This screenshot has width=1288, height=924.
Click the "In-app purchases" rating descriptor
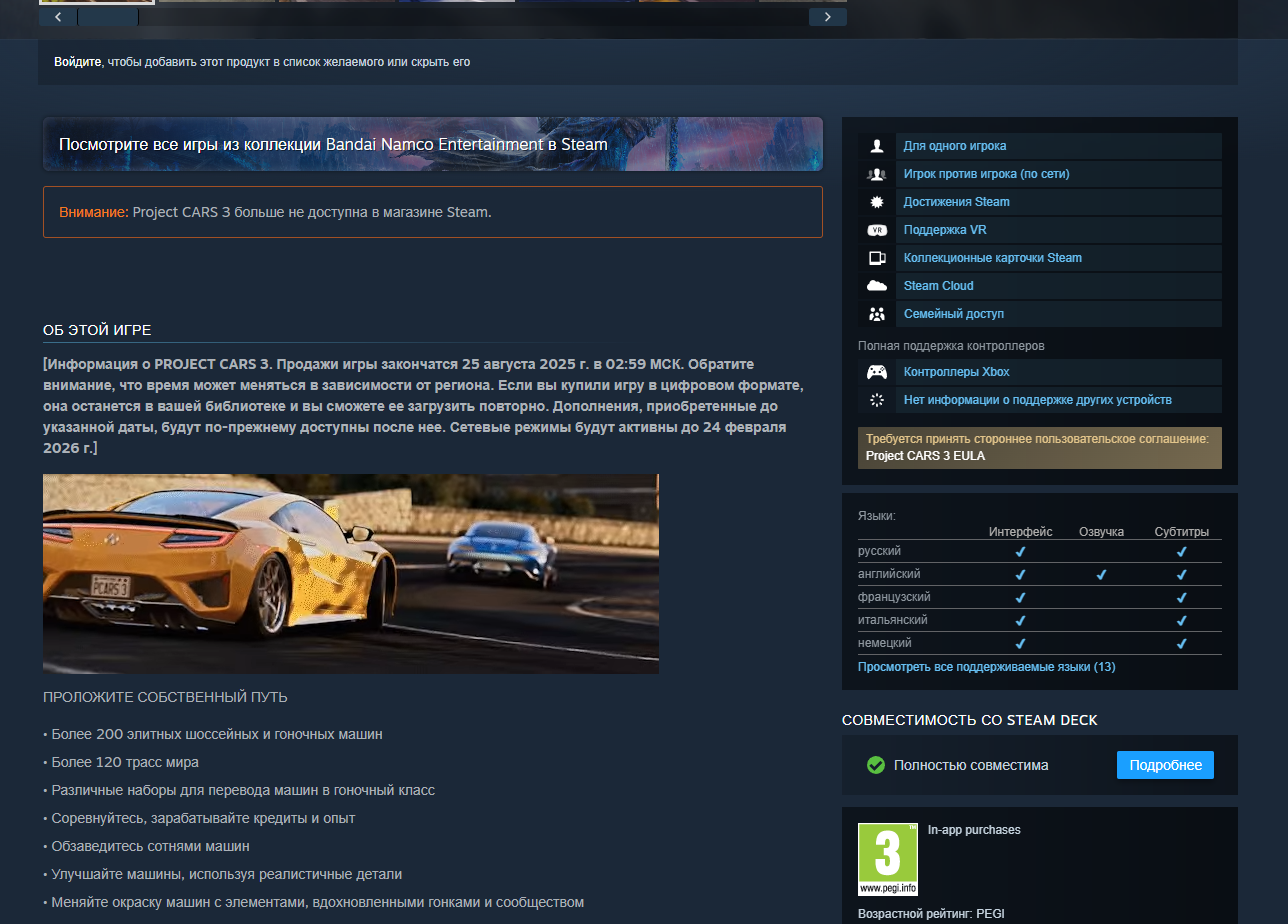pos(974,830)
